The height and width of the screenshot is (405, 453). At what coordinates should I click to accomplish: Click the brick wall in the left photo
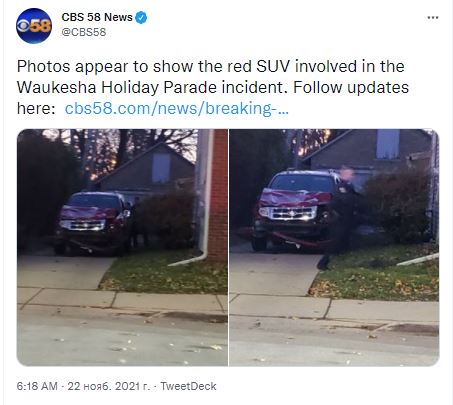pyautogui.click(x=219, y=195)
